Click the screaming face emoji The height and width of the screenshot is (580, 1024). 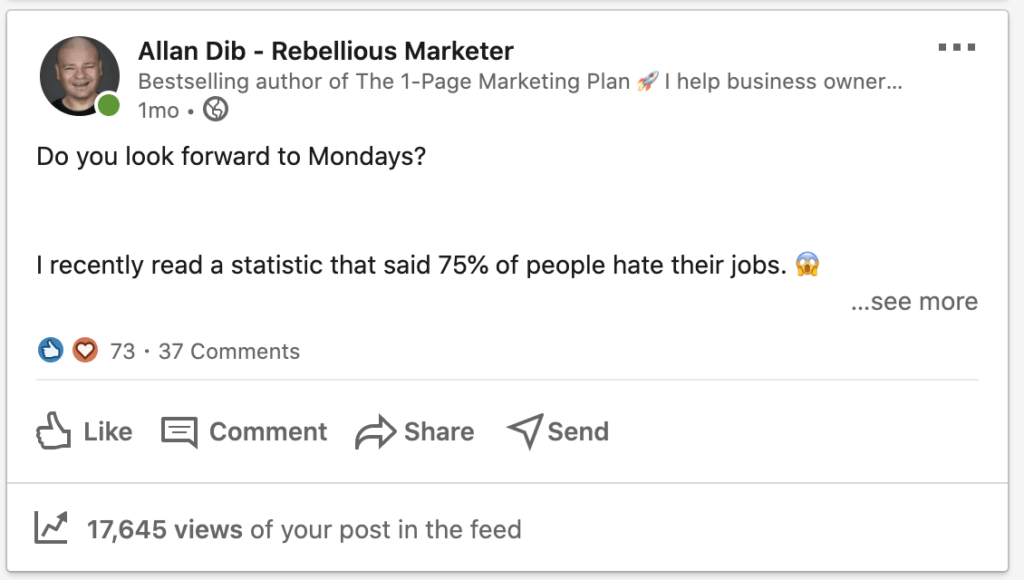click(805, 264)
